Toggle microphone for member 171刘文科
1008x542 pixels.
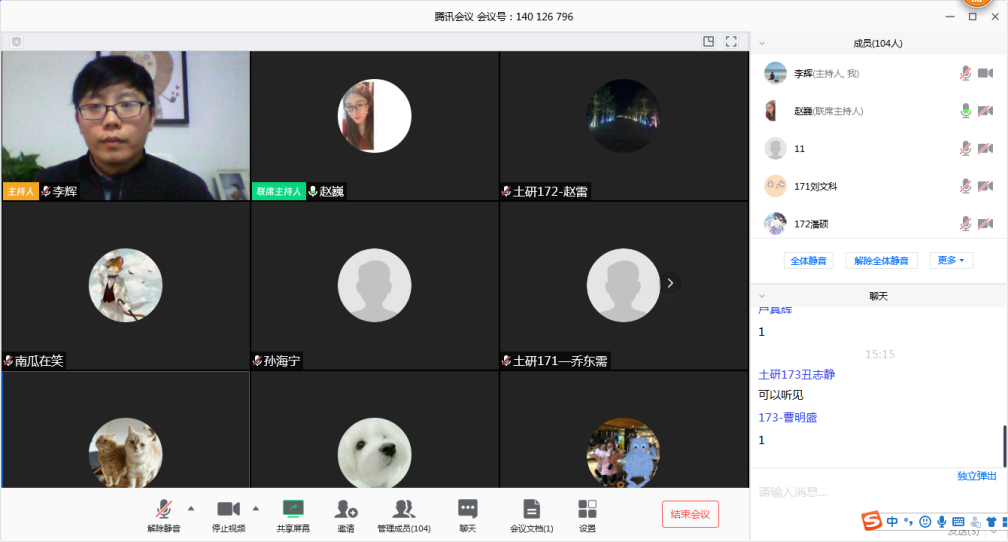(x=965, y=186)
